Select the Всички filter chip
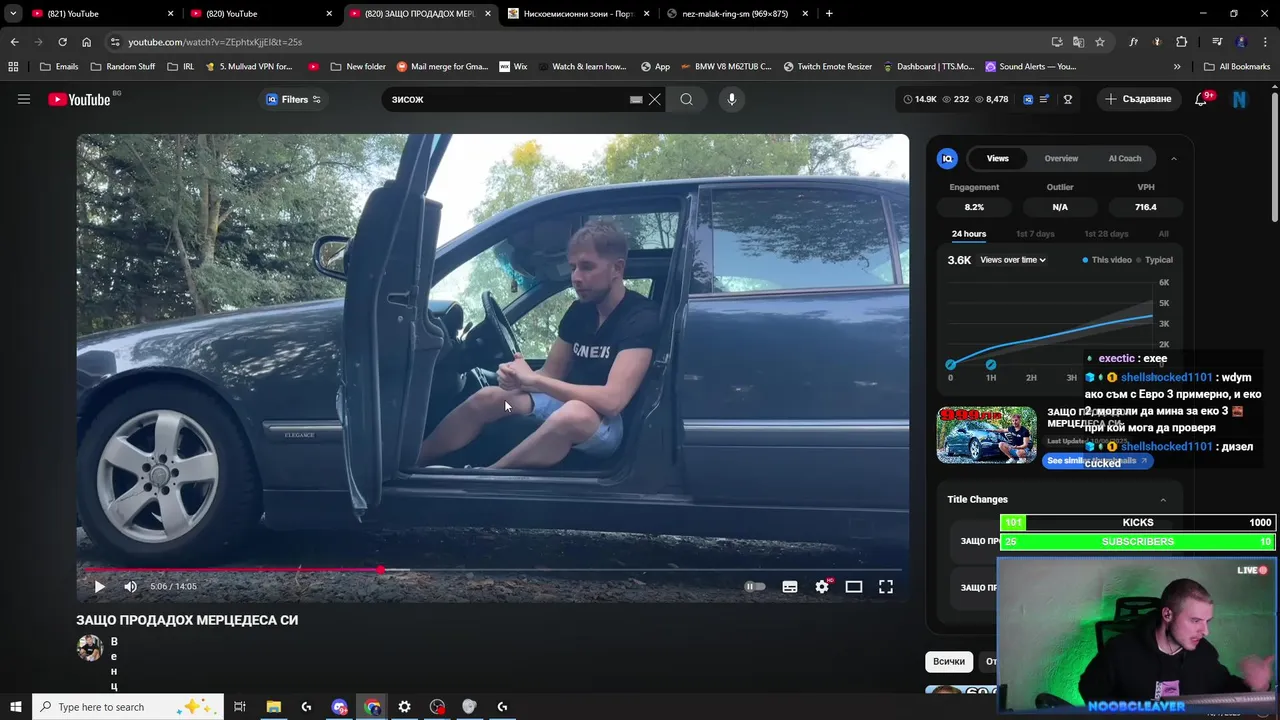 (x=949, y=661)
